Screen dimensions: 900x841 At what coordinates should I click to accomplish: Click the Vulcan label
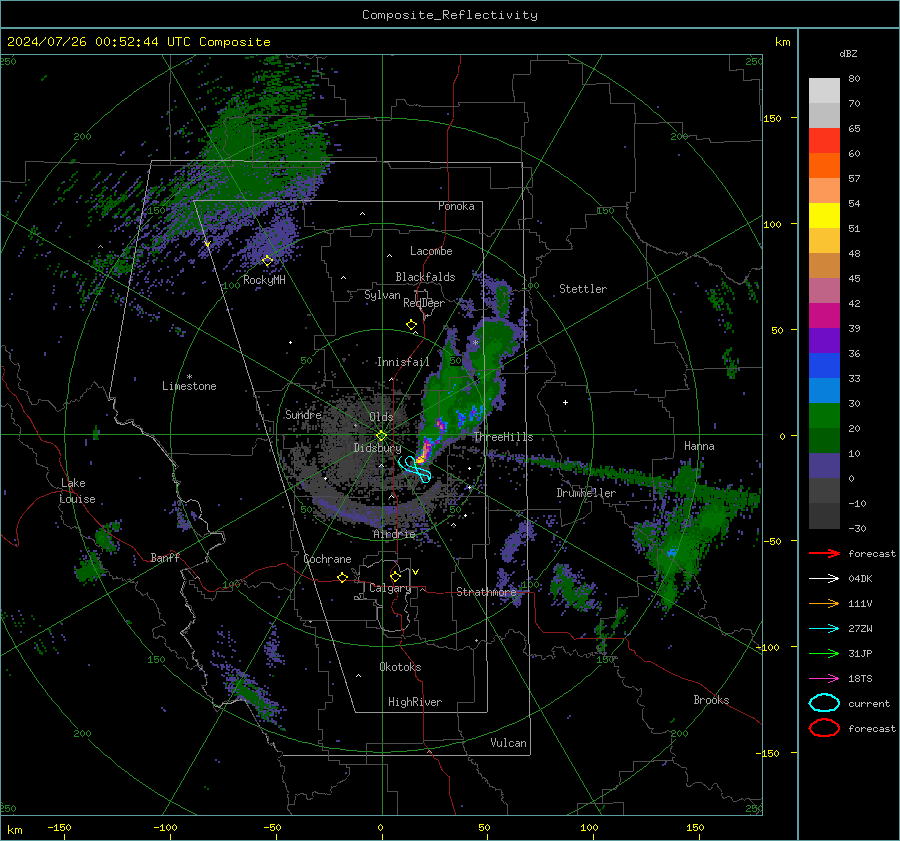pos(509,743)
